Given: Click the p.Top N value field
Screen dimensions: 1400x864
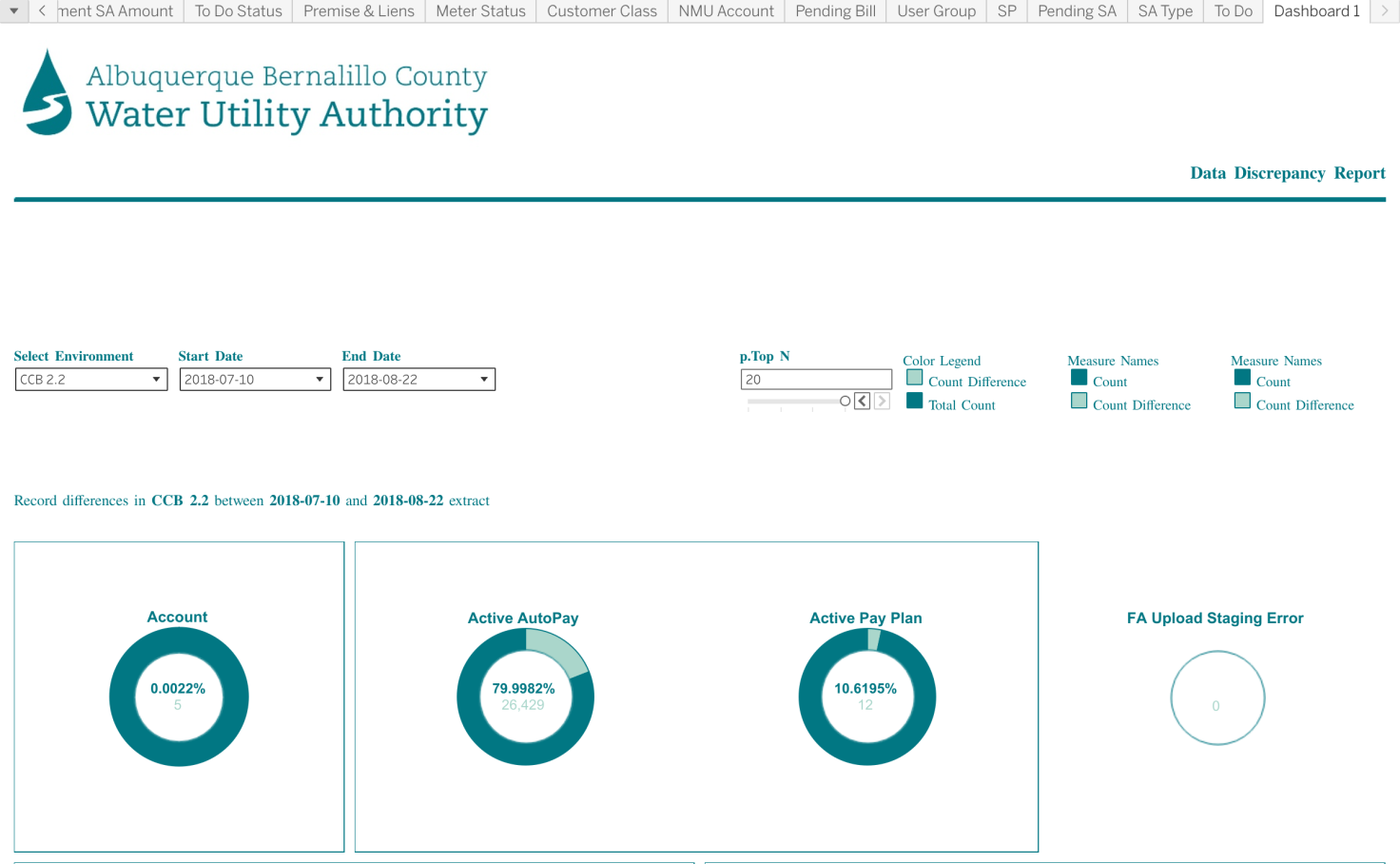Looking at the screenshot, I should coord(815,380).
